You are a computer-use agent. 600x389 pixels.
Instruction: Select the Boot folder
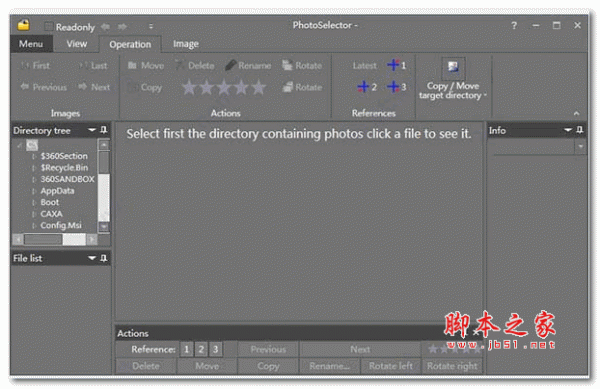(50, 202)
